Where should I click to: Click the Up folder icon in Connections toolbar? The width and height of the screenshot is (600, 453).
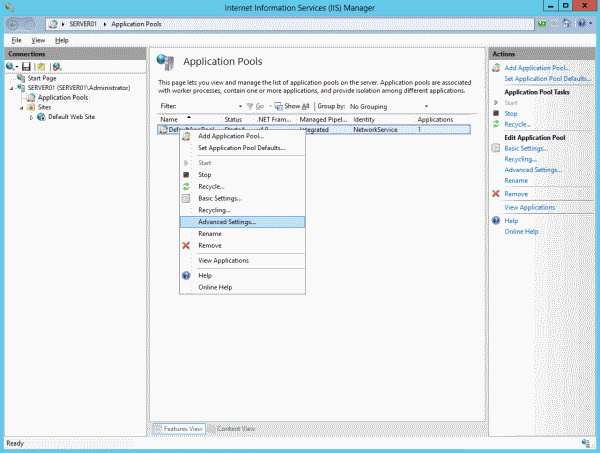[41, 67]
